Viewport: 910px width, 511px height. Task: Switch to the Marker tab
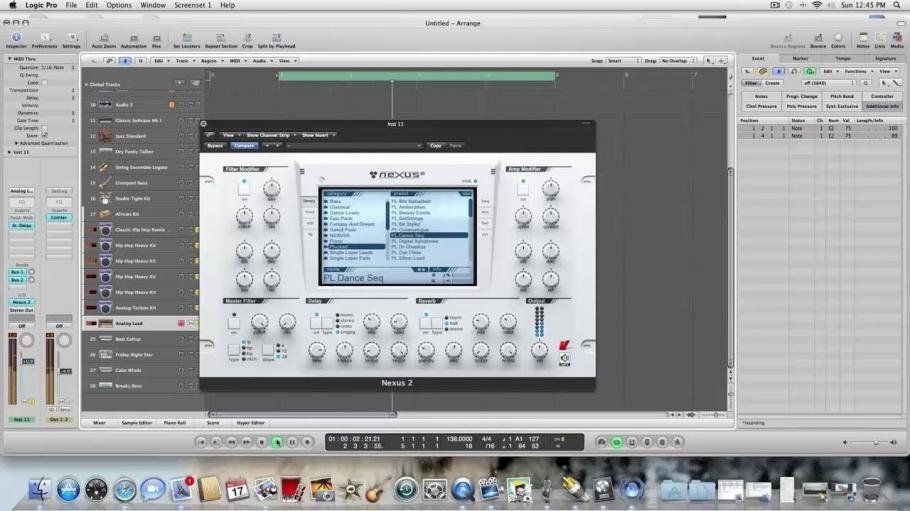(800, 59)
